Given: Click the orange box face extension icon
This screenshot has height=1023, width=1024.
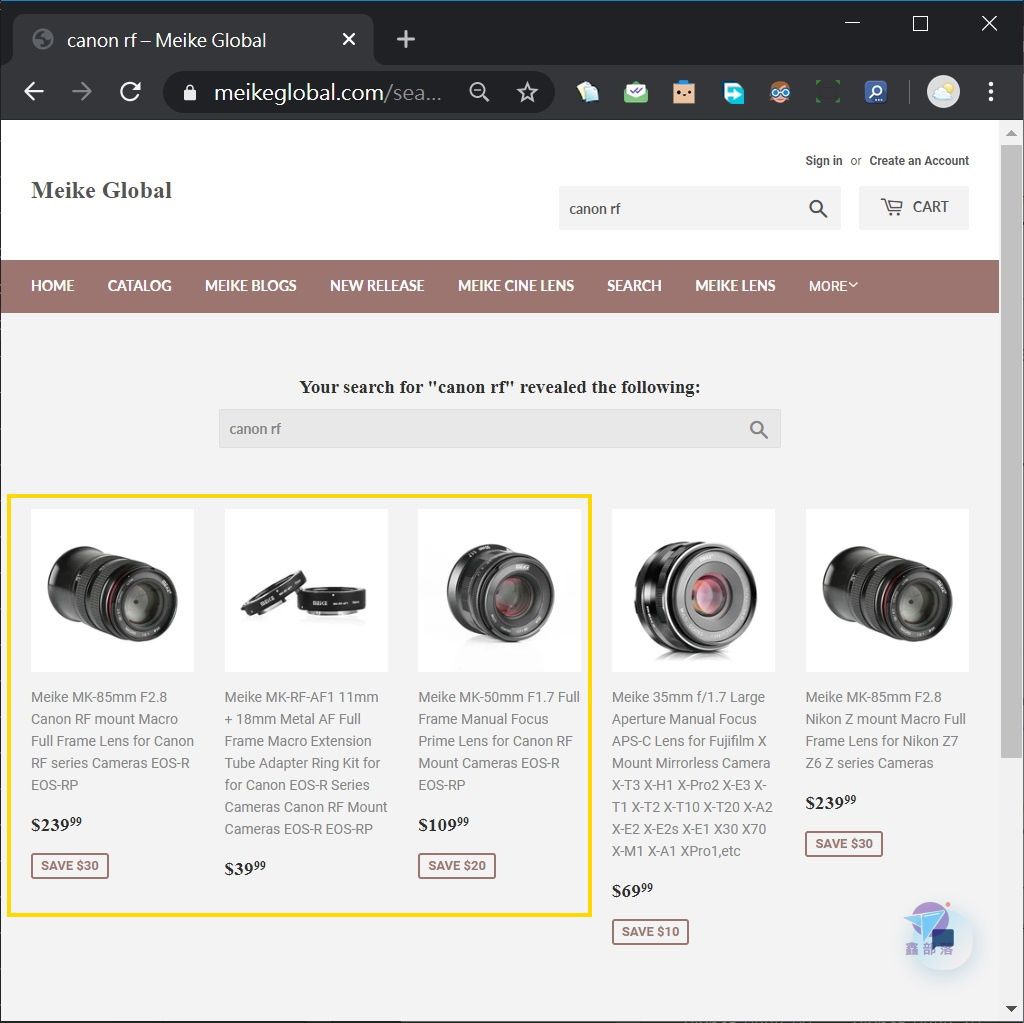Looking at the screenshot, I should 684,92.
